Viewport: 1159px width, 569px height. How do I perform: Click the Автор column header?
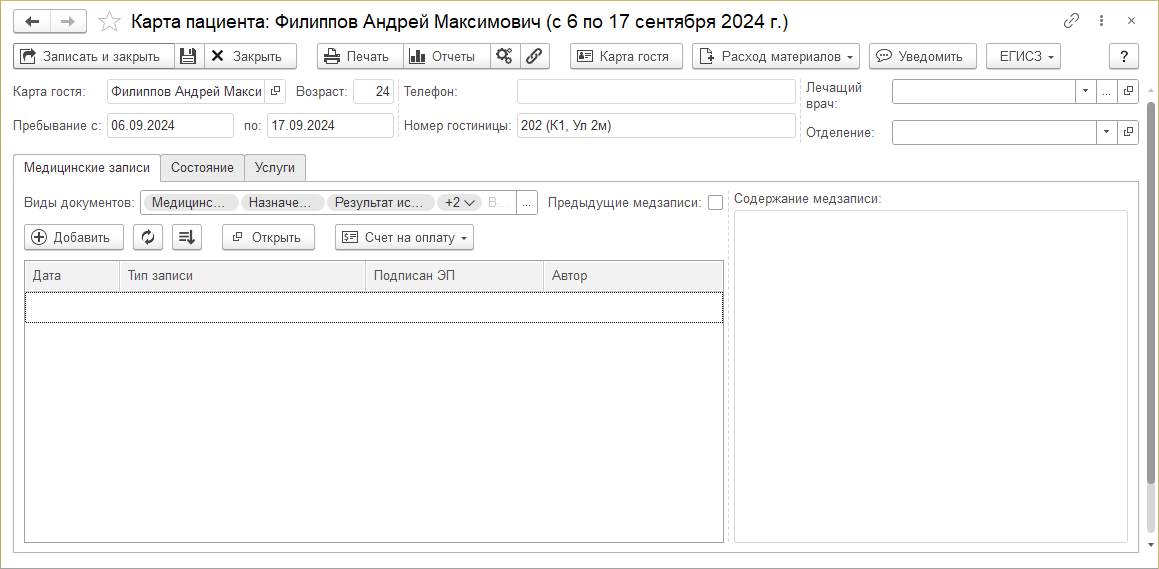[x=633, y=276]
